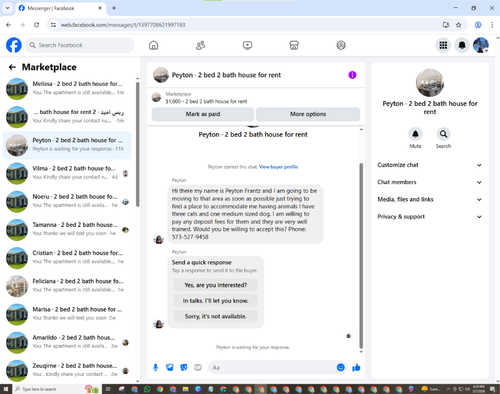This screenshot has height=394, width=500.
Task: Open the Cristian conversation in the list
Action: pos(67,258)
